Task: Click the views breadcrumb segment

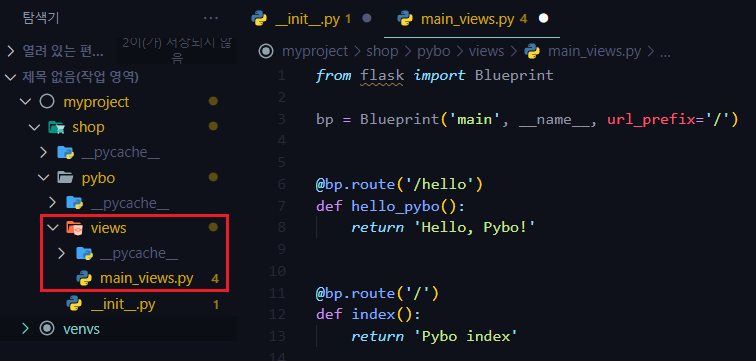Action: [486, 51]
